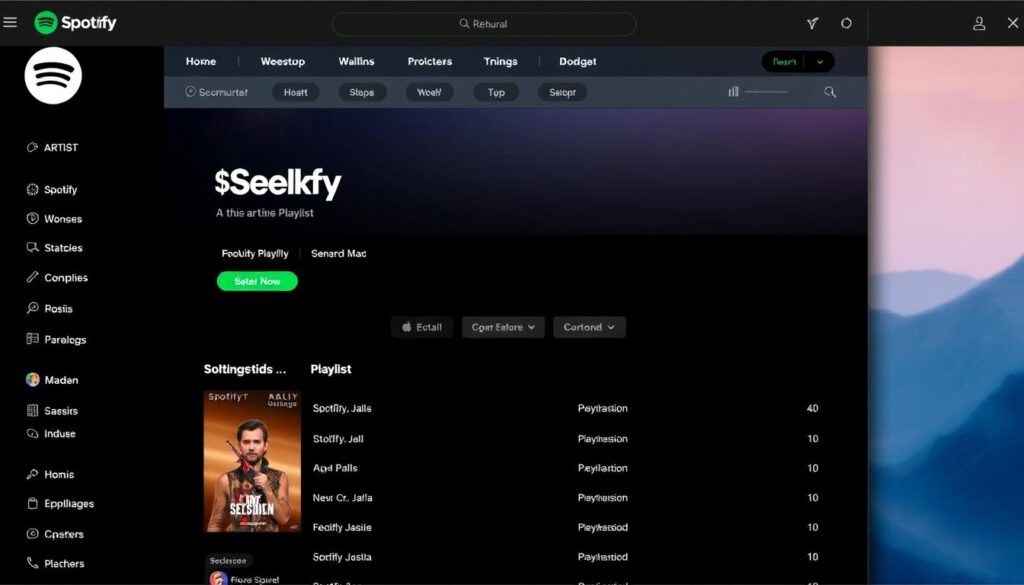The height and width of the screenshot is (585, 1024).
Task: Click the Sassis grid icon
Action: pyautogui.click(x=32, y=410)
